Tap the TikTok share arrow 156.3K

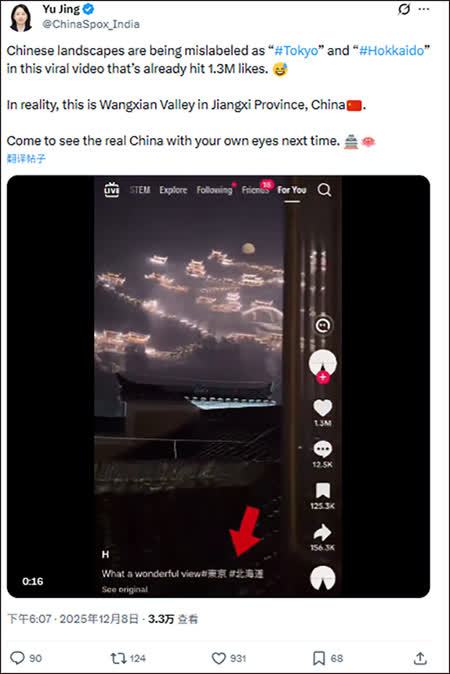[322, 532]
